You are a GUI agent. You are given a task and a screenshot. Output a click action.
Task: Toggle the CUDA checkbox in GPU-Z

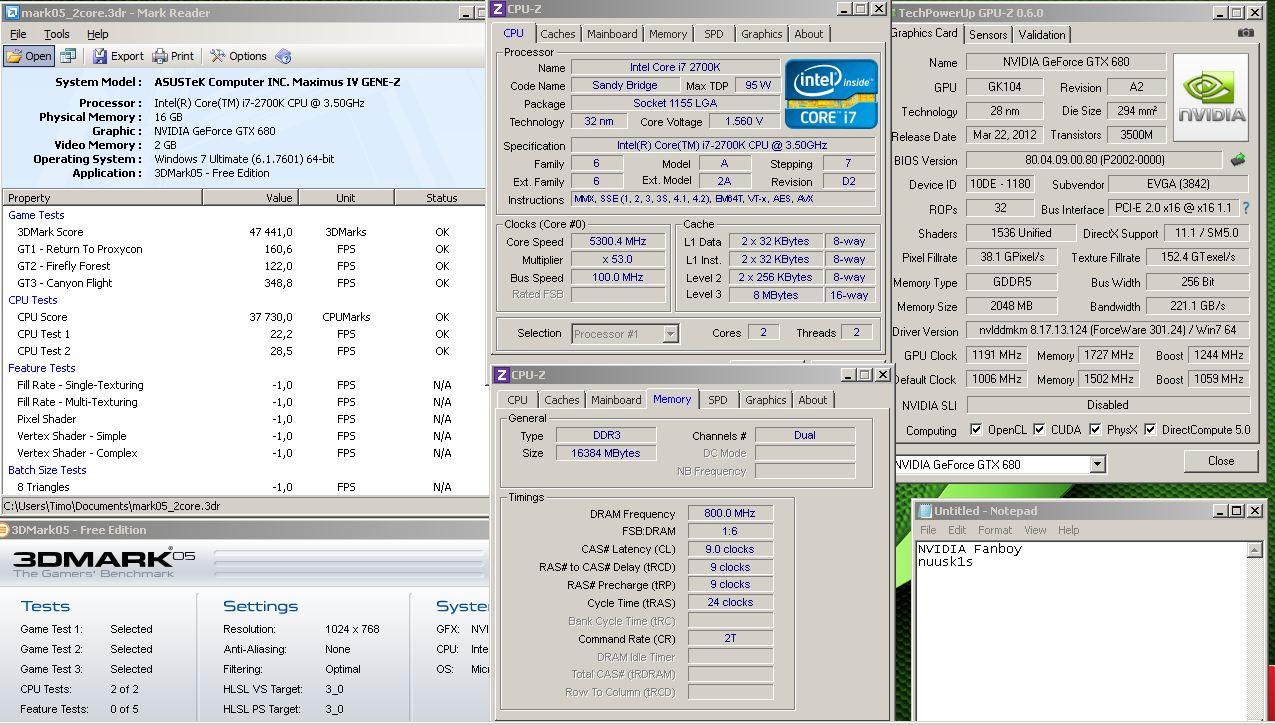click(x=1041, y=430)
